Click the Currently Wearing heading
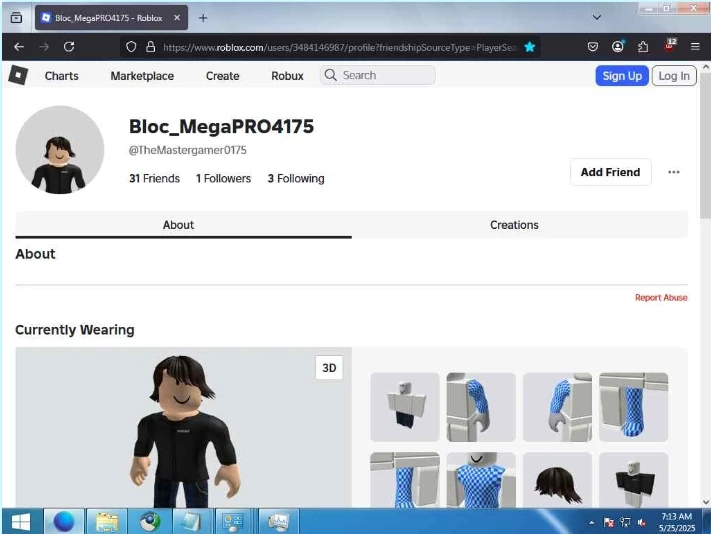The width and height of the screenshot is (711, 534). click(75, 330)
